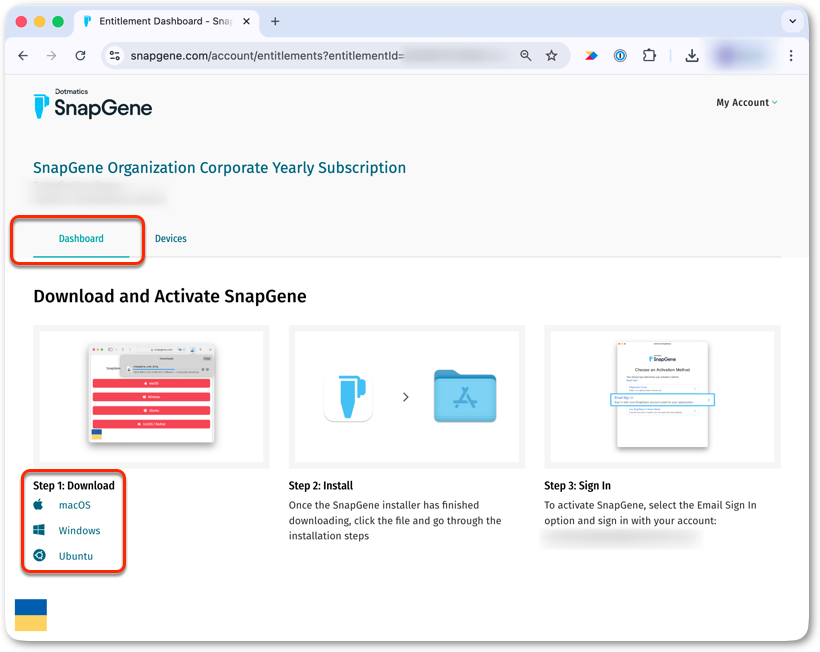Open the colorful arrow browser extension
Viewport: 820px width, 652px height.
[591, 55]
